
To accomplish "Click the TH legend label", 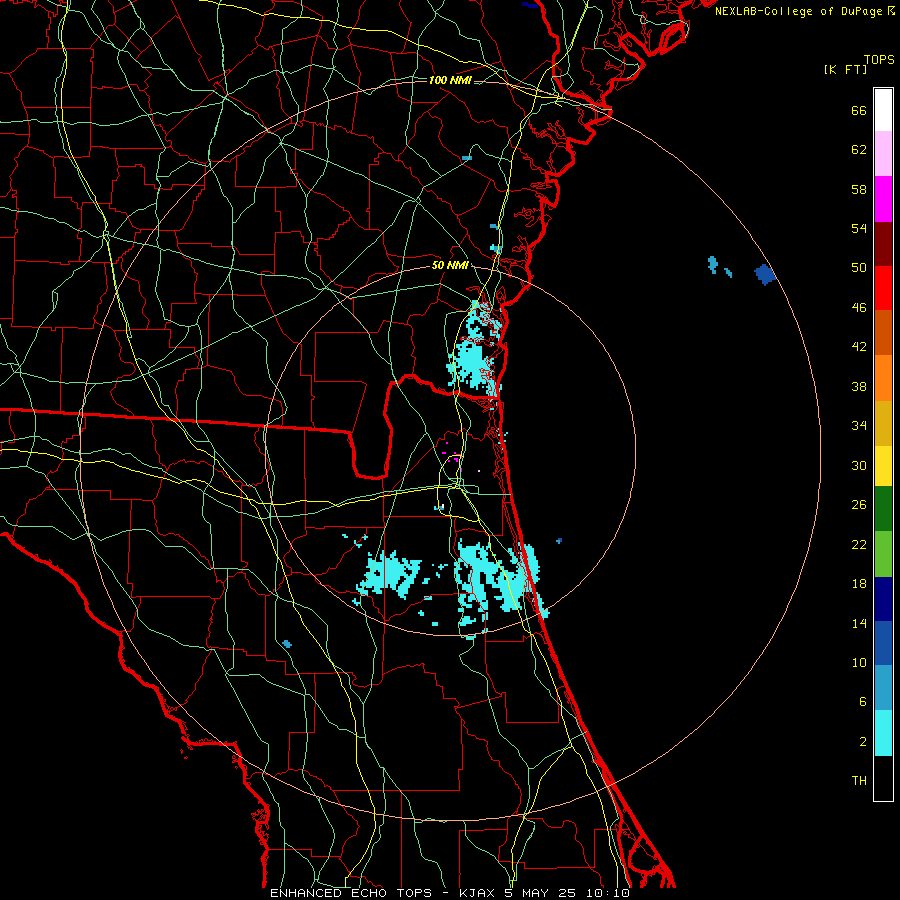I will pyautogui.click(x=859, y=781).
